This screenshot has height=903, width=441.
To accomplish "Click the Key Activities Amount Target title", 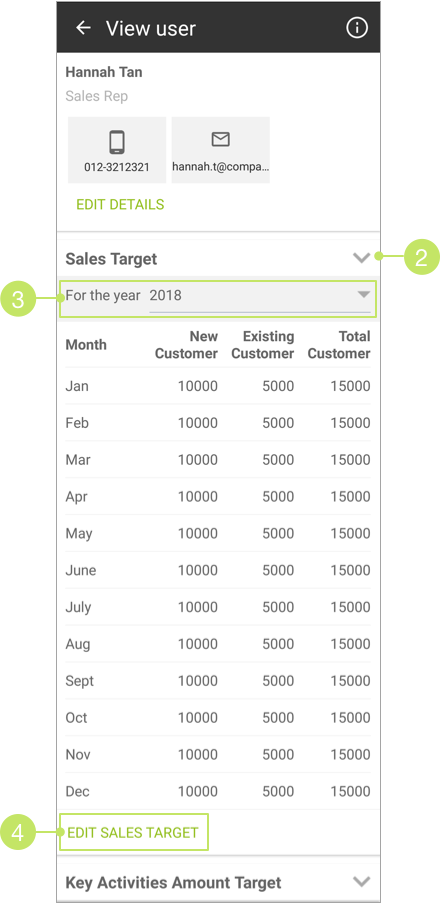I will (x=173, y=882).
